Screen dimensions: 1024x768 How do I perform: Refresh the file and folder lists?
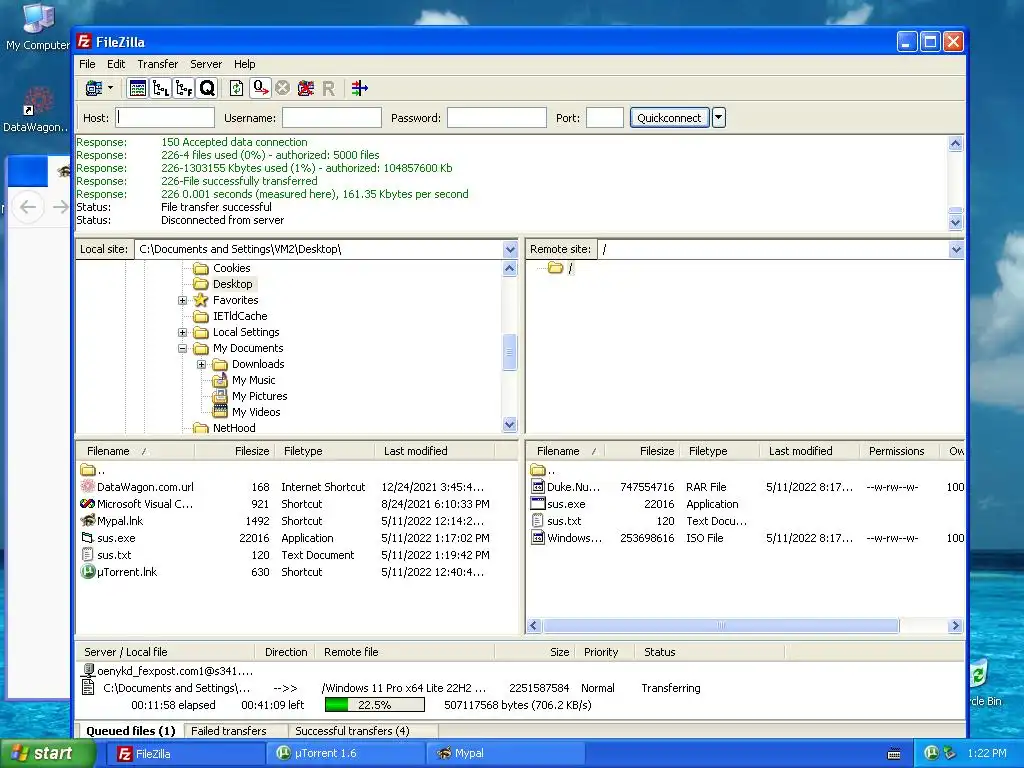(236, 88)
